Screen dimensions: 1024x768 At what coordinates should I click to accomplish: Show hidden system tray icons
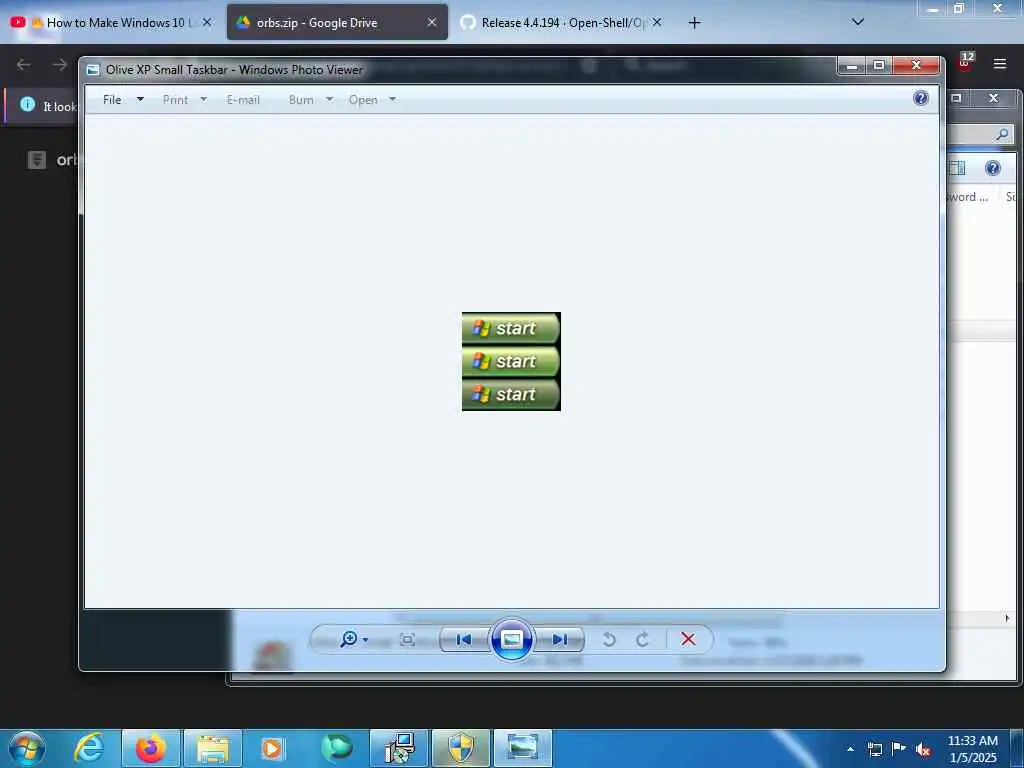point(850,749)
